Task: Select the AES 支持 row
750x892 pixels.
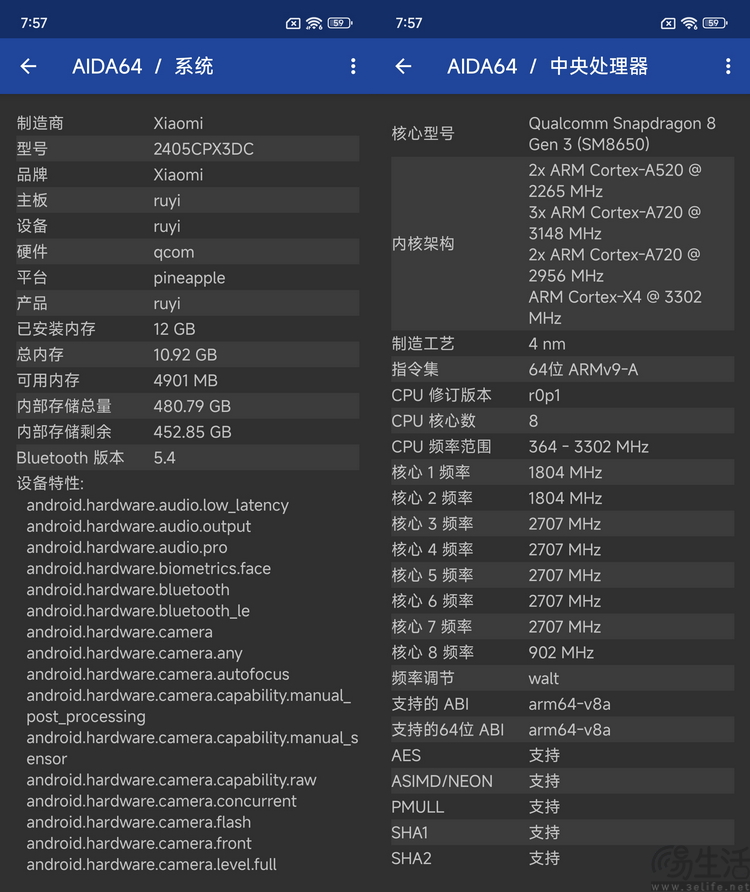Action: pos(563,755)
